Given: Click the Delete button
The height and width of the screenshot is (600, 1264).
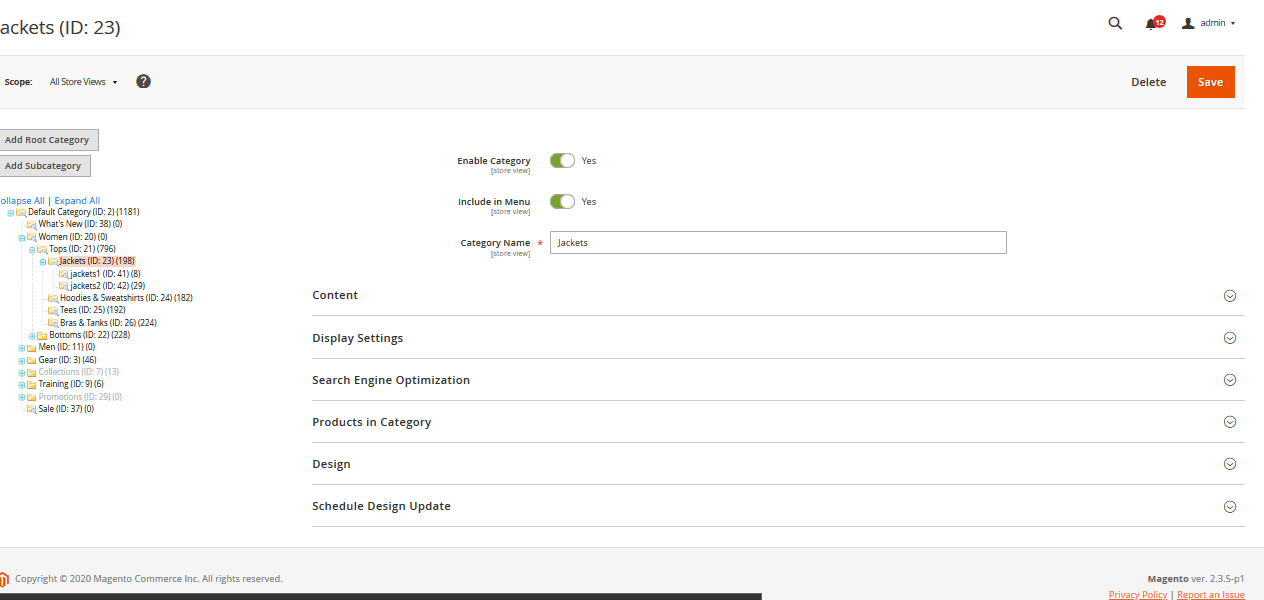Looking at the screenshot, I should [1148, 81].
